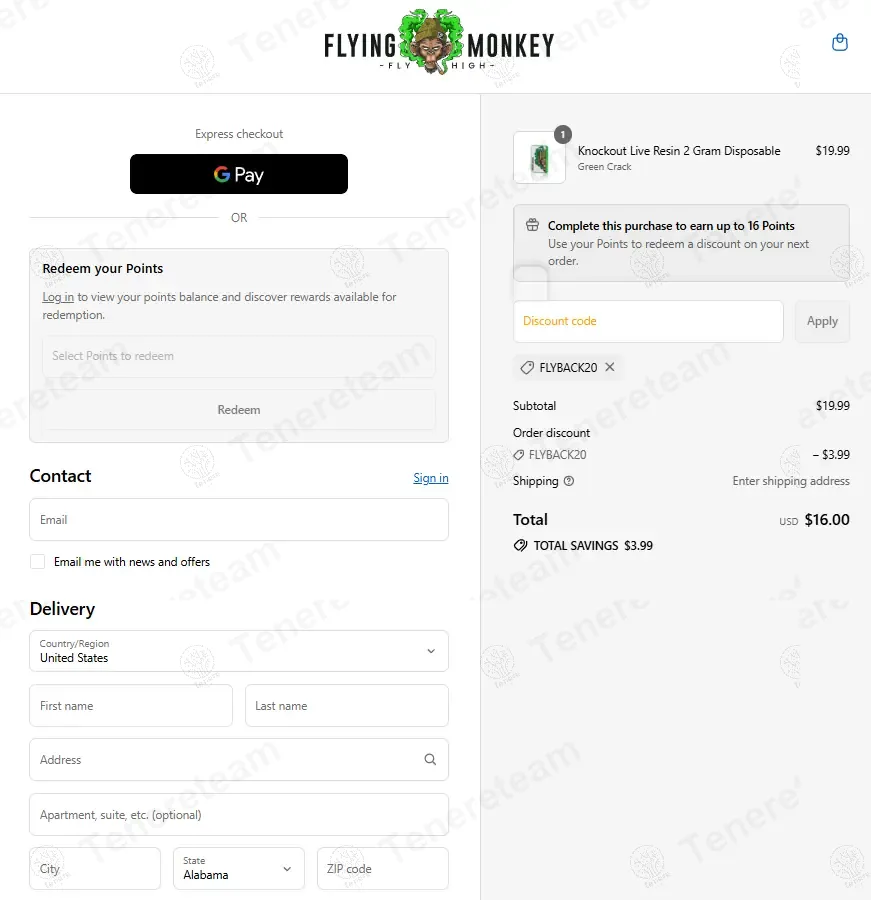The width and height of the screenshot is (871, 900).
Task: Click into the Email contact field
Action: pyautogui.click(x=239, y=520)
